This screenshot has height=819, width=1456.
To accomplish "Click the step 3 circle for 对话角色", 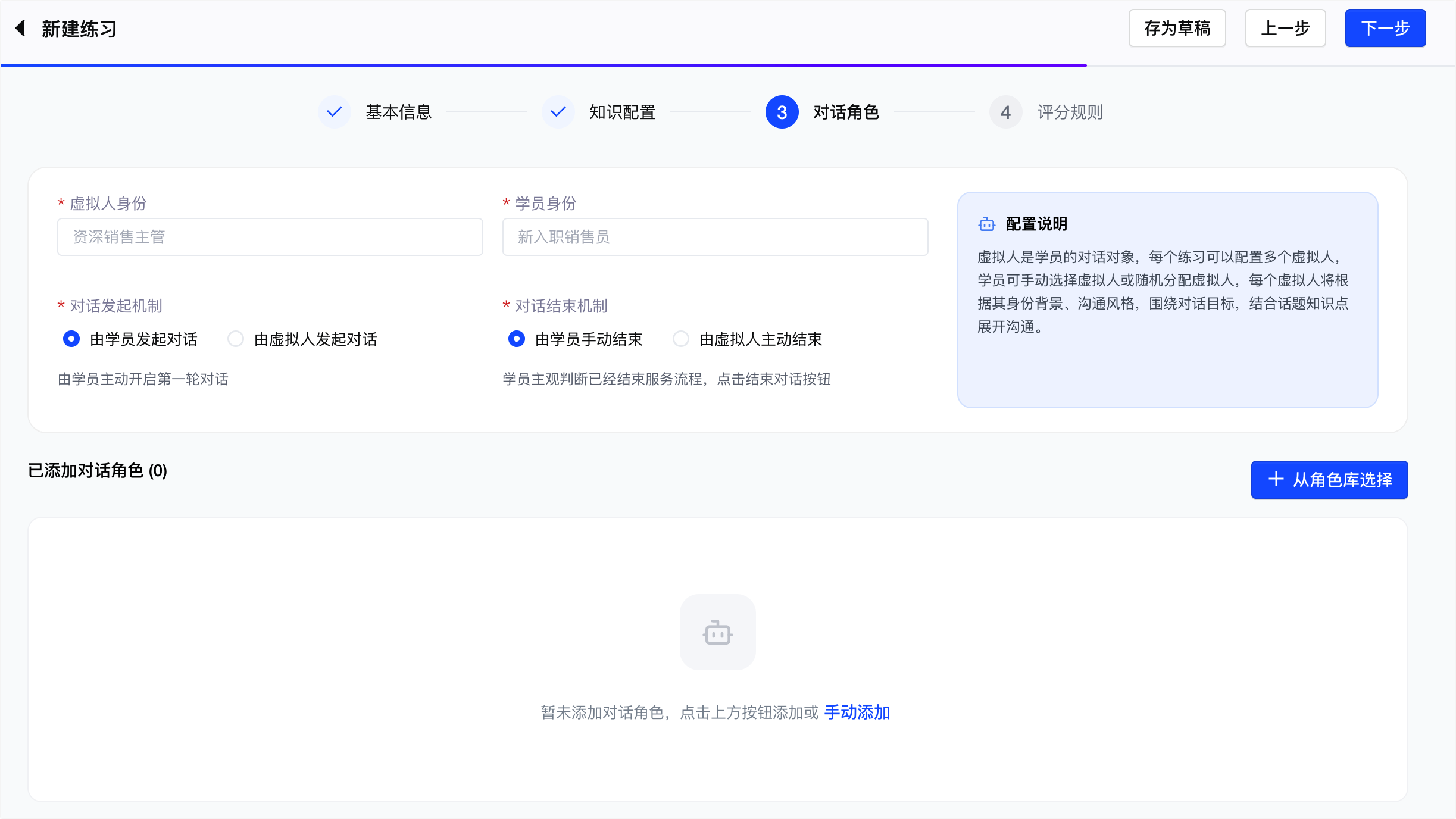I will (x=782, y=112).
